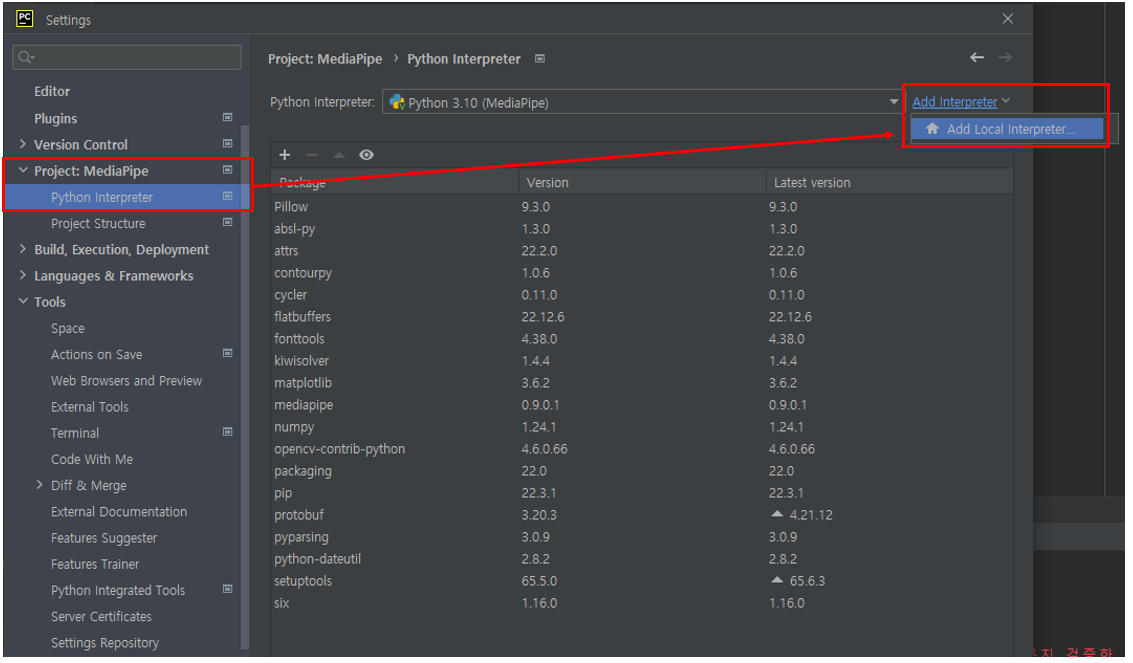Sort by the Version column header
The image size is (1133, 663).
642,182
